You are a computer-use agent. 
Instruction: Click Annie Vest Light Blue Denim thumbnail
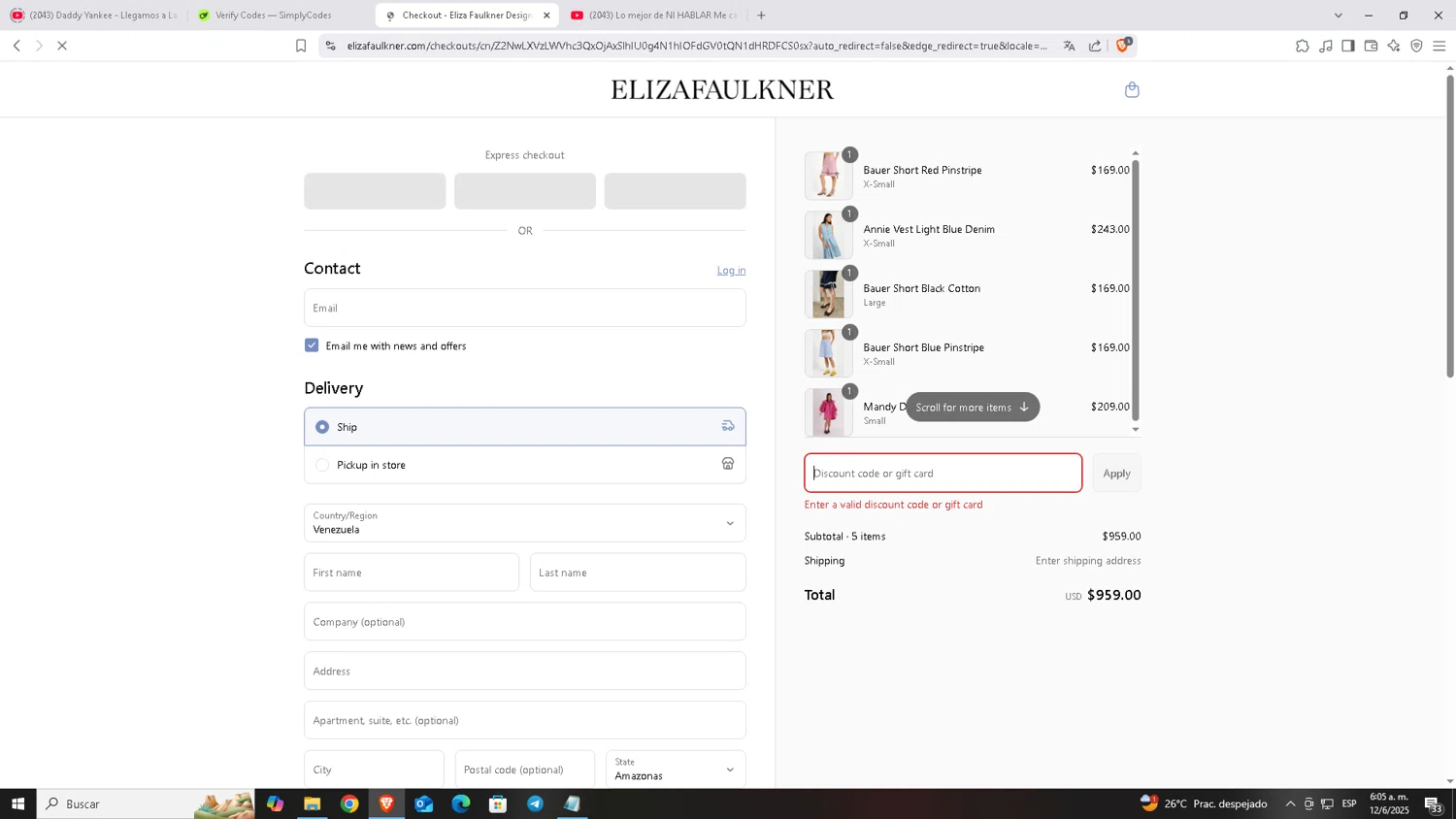[828, 235]
